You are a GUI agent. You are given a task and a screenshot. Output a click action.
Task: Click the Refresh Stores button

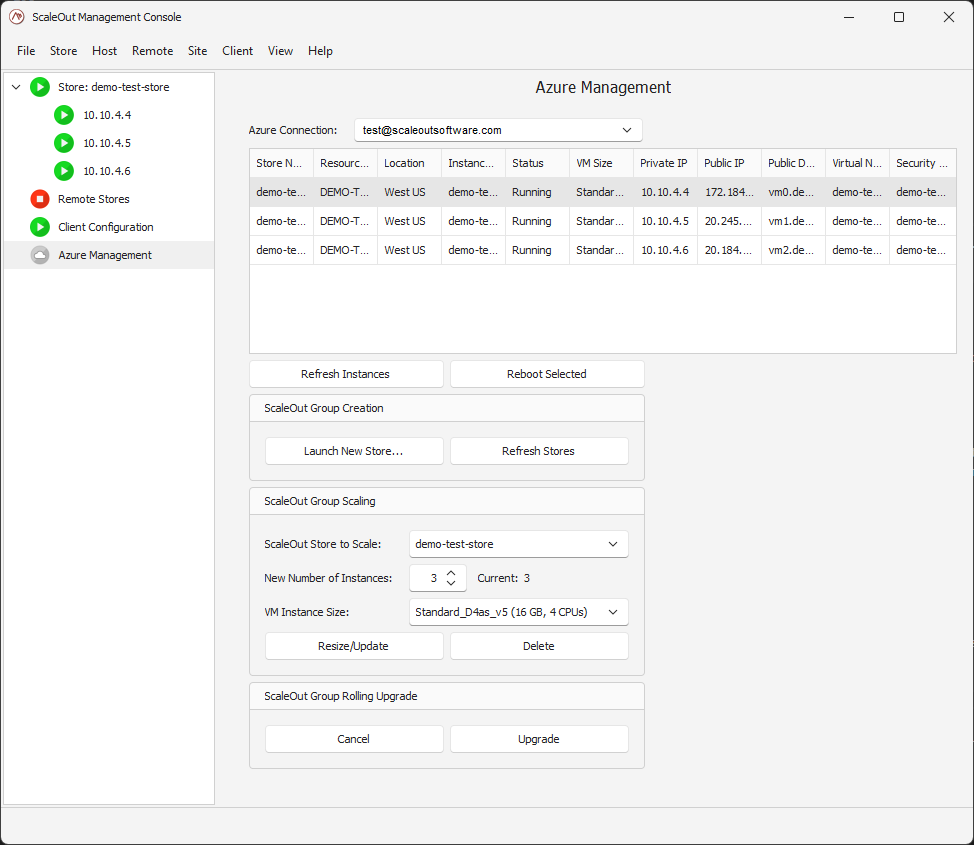(539, 451)
